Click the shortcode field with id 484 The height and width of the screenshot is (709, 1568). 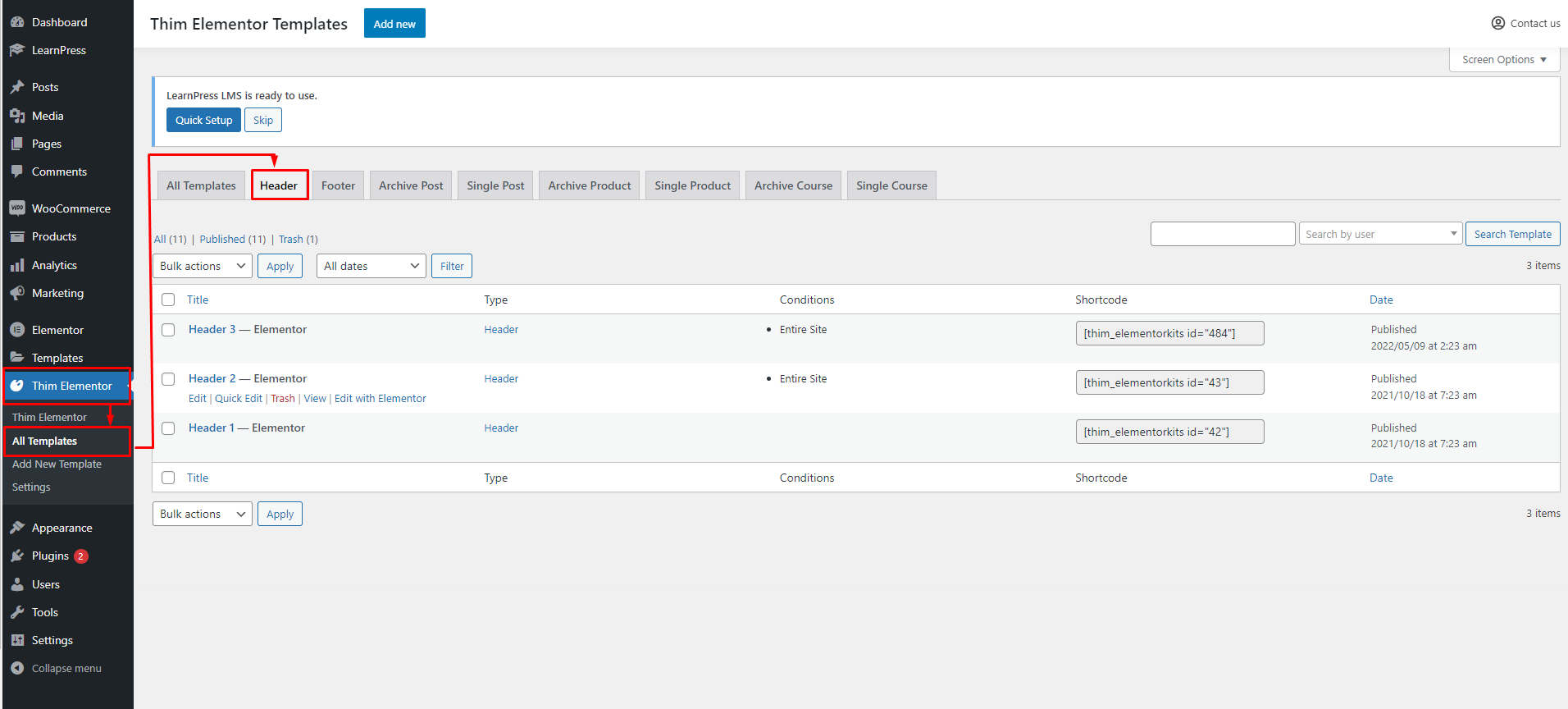(x=1169, y=333)
